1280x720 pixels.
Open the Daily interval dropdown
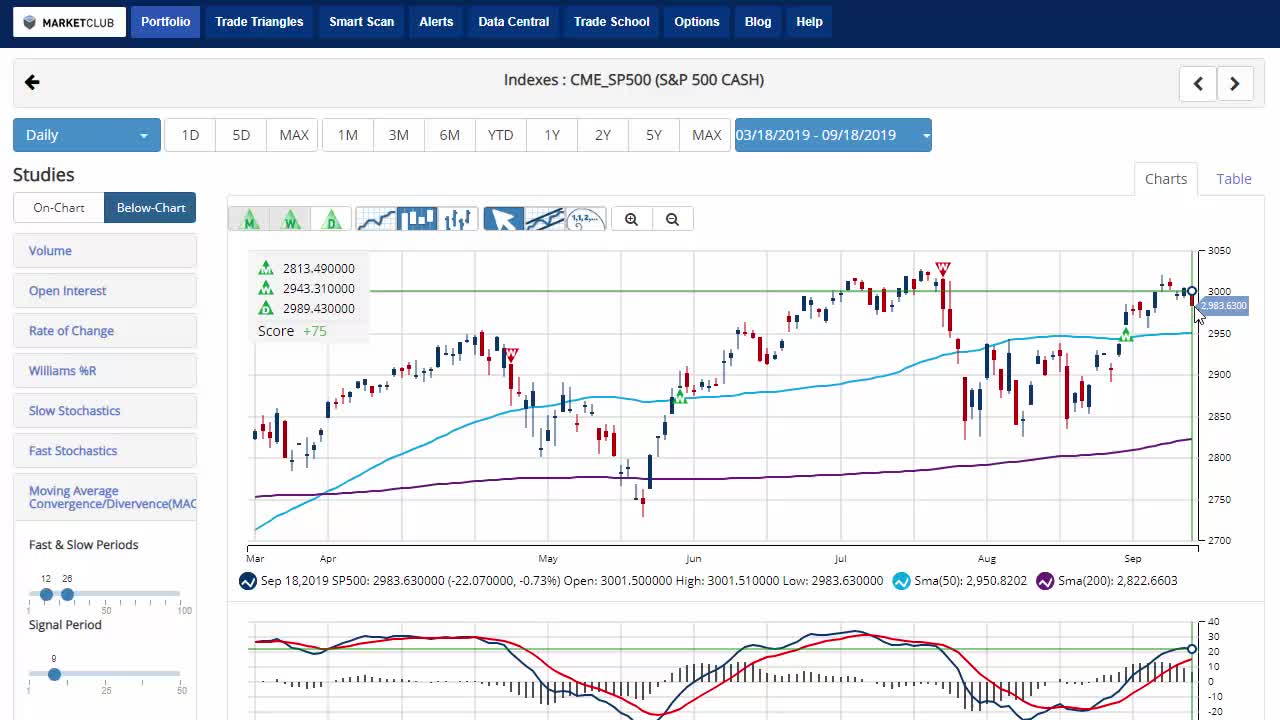coord(86,135)
